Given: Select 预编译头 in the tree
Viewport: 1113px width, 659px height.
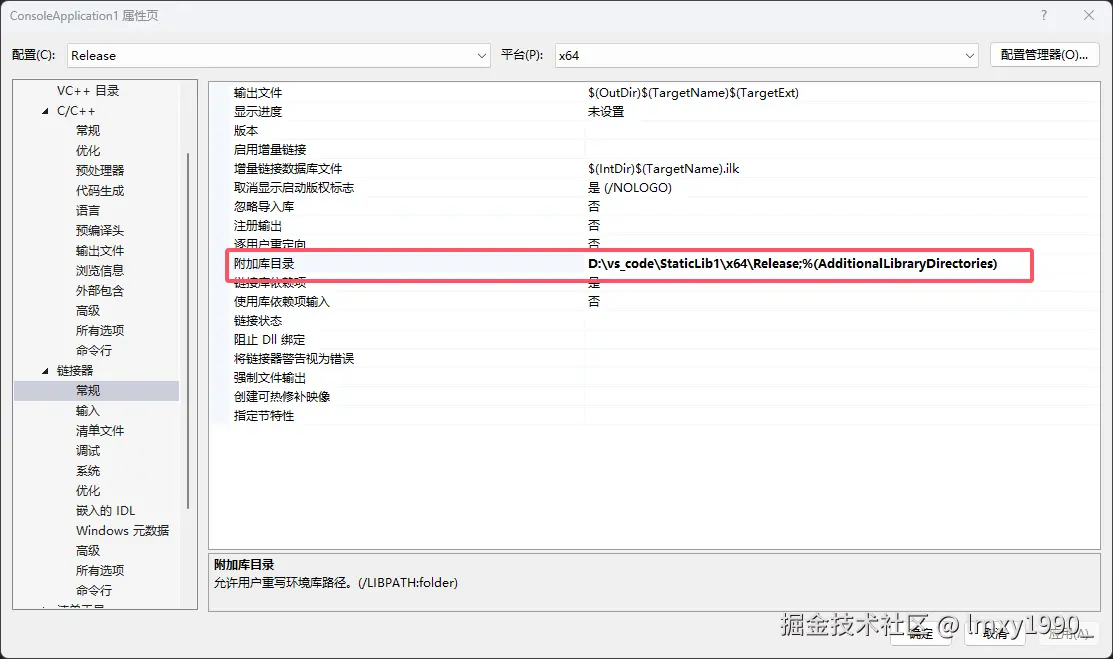Looking at the screenshot, I should 100,230.
